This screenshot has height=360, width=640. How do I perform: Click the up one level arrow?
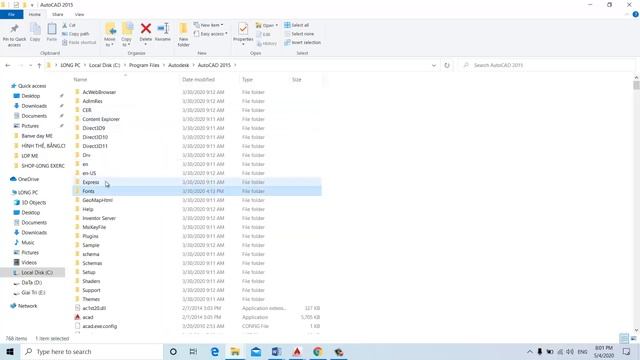pos(39,65)
